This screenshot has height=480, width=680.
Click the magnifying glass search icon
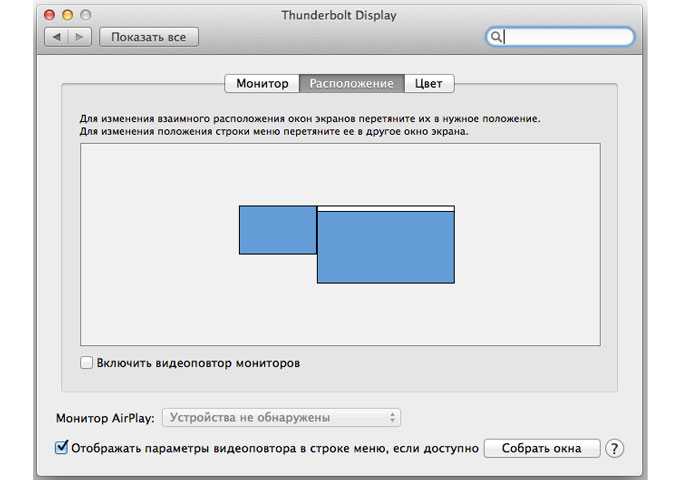[x=496, y=37]
